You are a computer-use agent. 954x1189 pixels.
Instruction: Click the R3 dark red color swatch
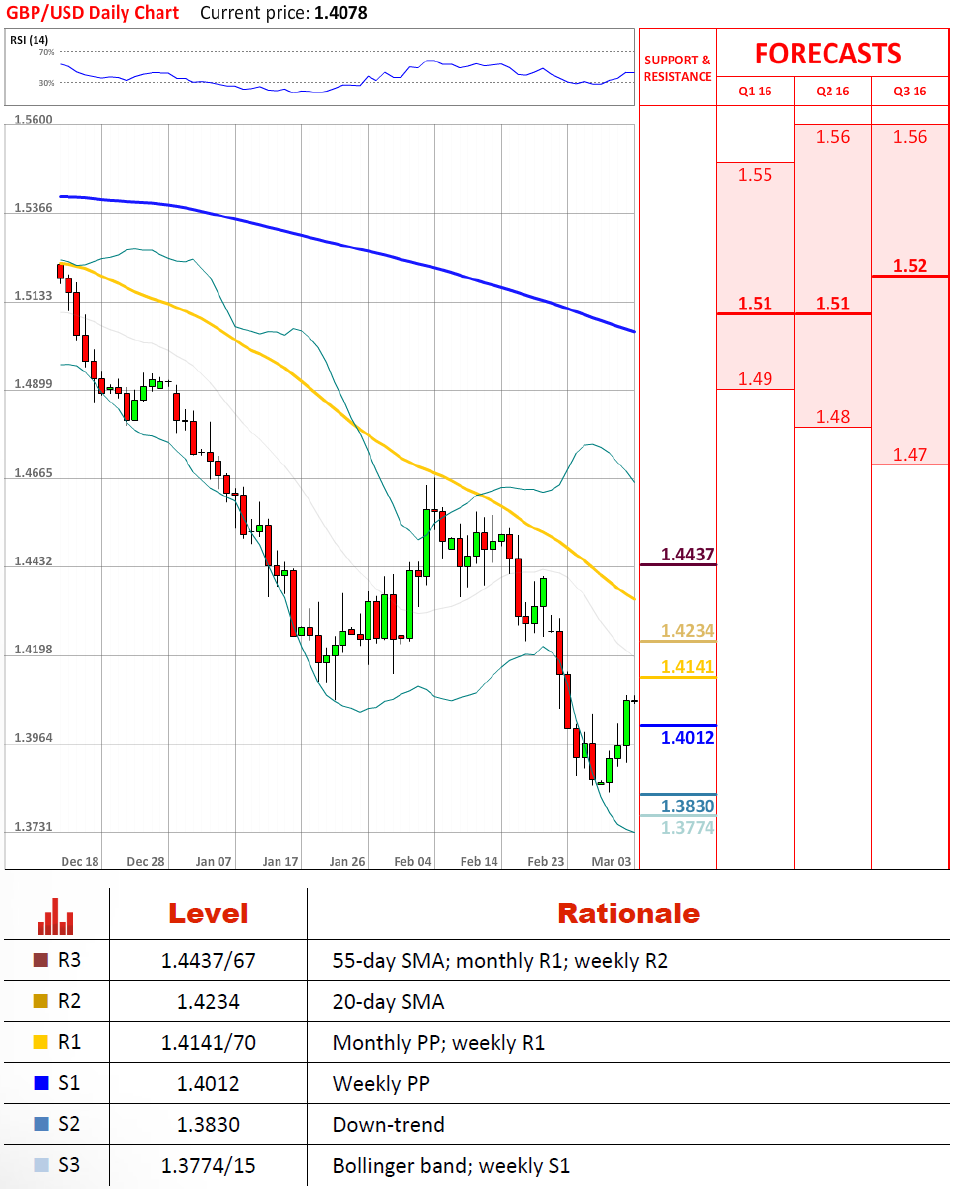(41, 960)
